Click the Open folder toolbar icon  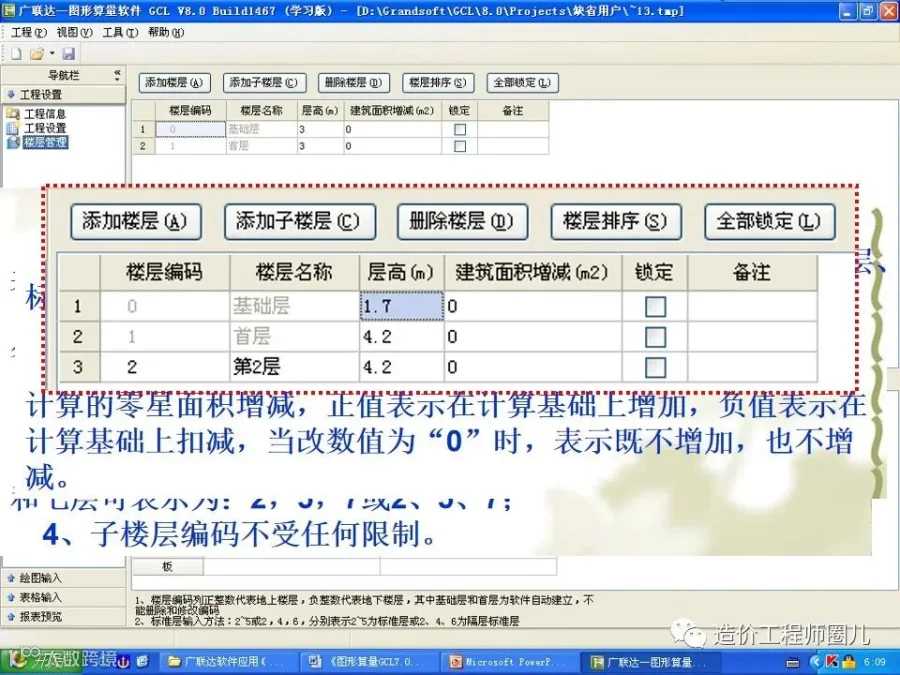click(37, 54)
